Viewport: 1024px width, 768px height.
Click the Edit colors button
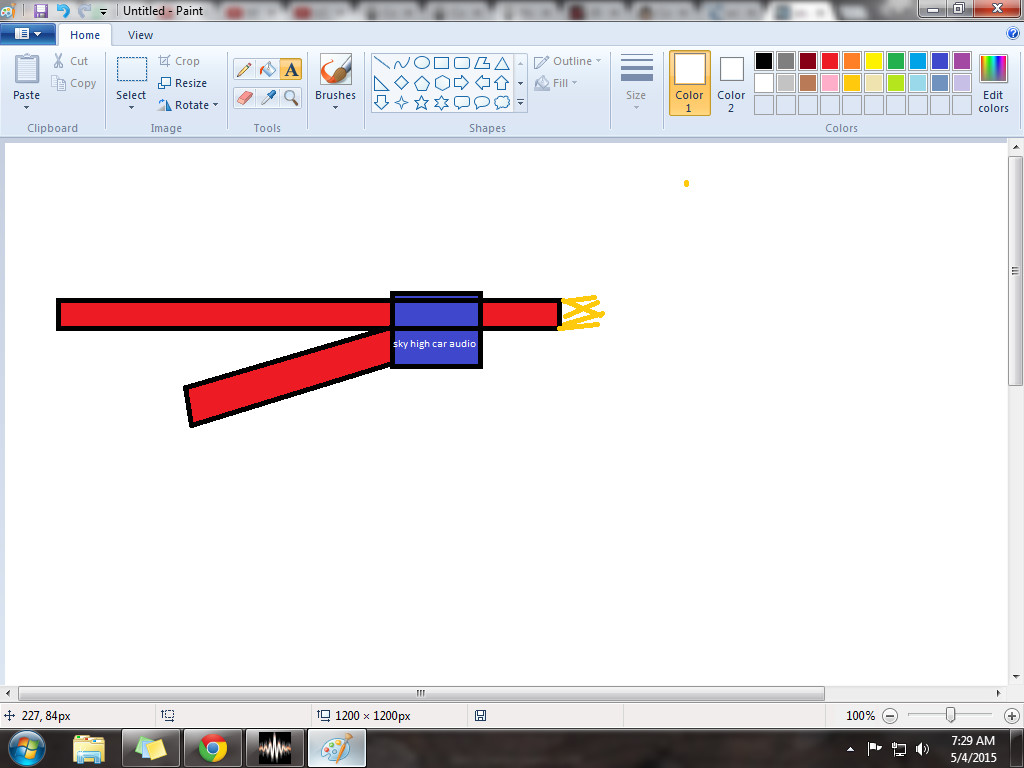click(x=993, y=83)
